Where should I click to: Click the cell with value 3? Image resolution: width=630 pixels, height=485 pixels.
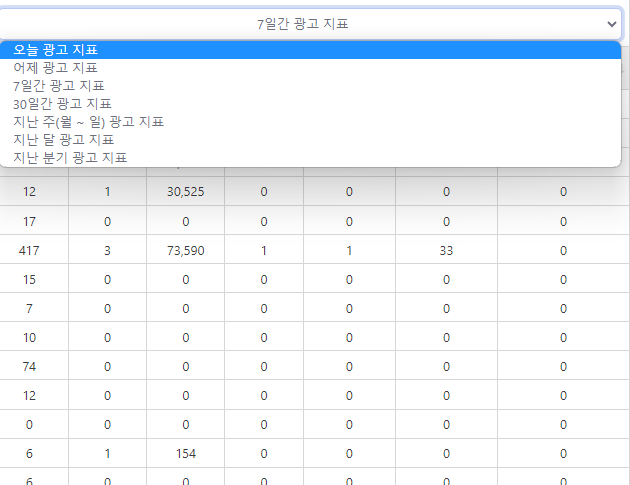[x=107, y=251]
